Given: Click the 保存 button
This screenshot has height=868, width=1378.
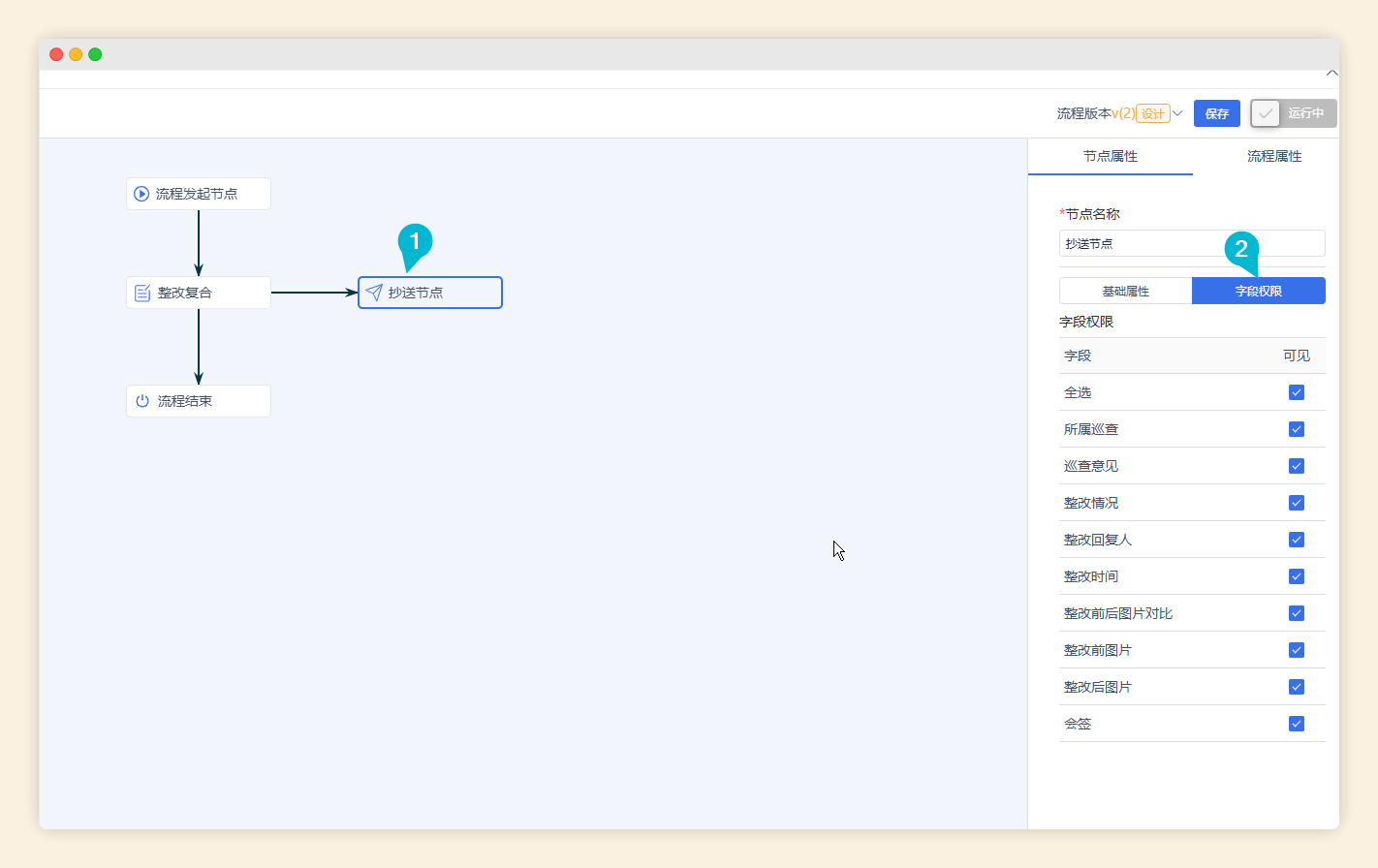Looking at the screenshot, I should click(x=1216, y=113).
